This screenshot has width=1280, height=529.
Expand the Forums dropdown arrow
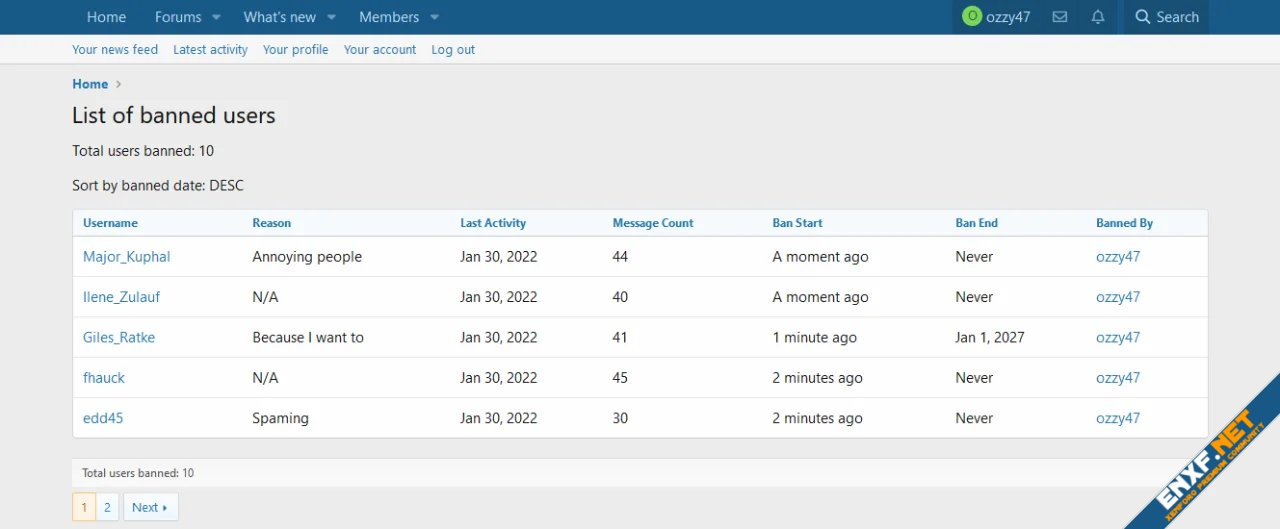tap(216, 17)
